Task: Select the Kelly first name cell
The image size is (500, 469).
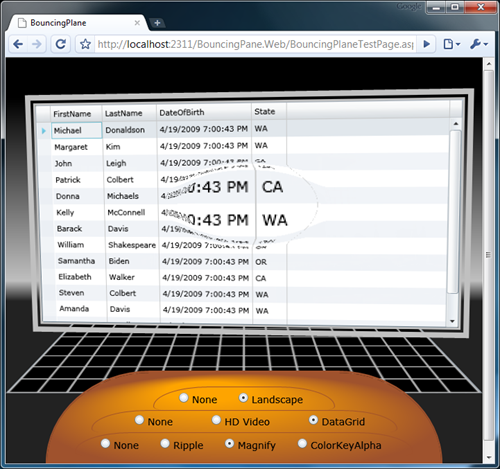Action: tap(79, 212)
